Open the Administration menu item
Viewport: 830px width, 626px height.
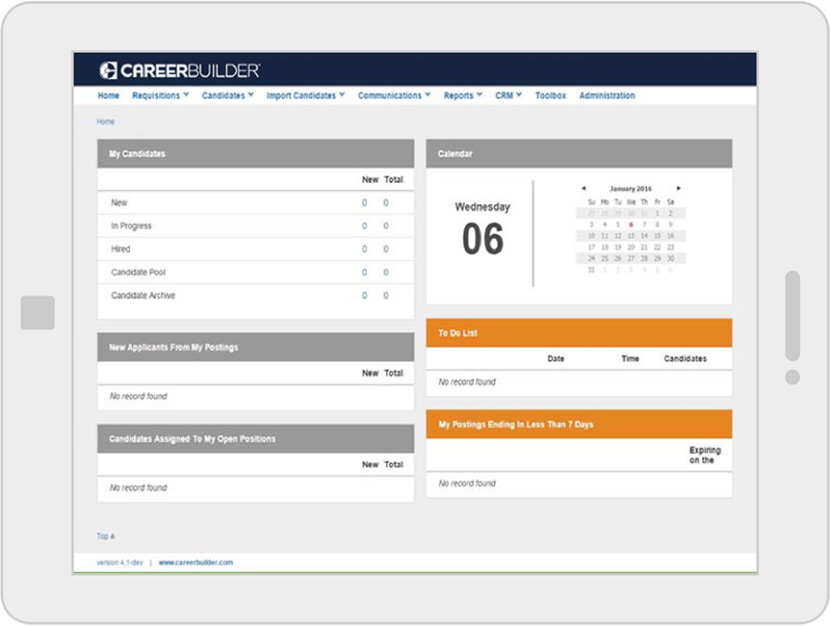607,95
